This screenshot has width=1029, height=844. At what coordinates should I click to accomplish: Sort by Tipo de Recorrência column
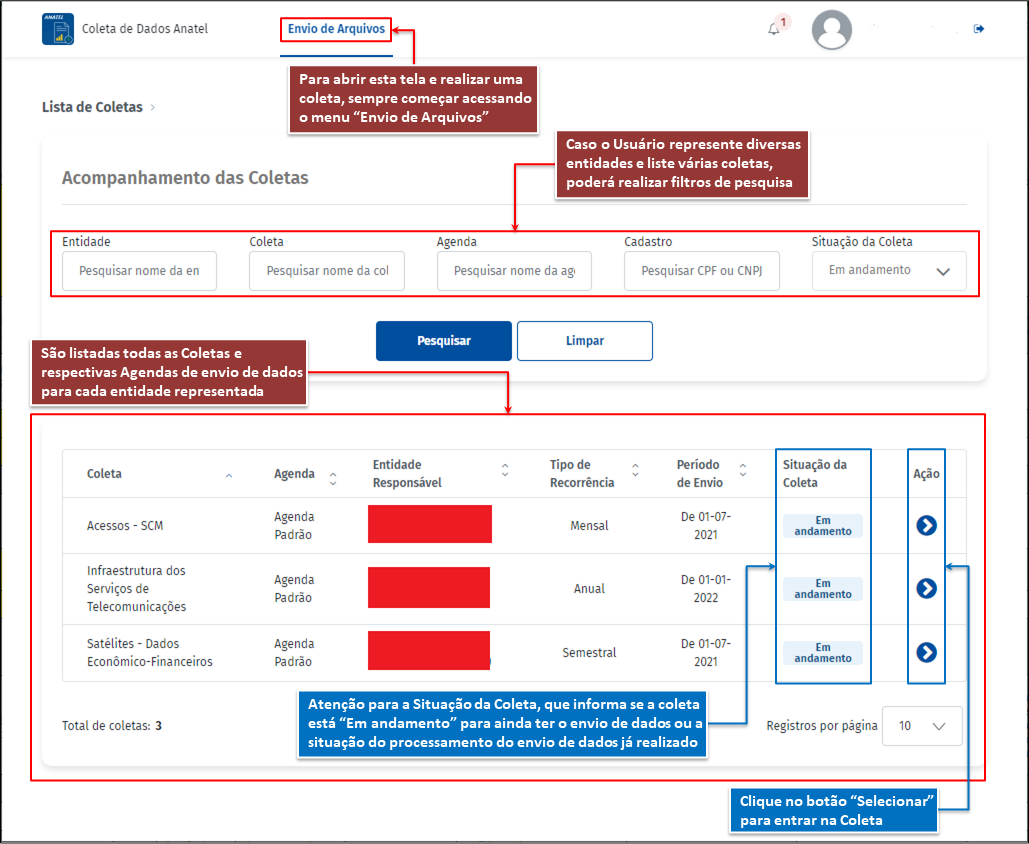(x=635, y=470)
